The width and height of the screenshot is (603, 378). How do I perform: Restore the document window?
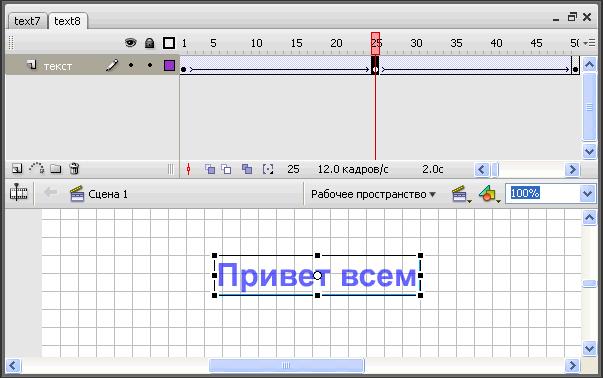[572, 17]
